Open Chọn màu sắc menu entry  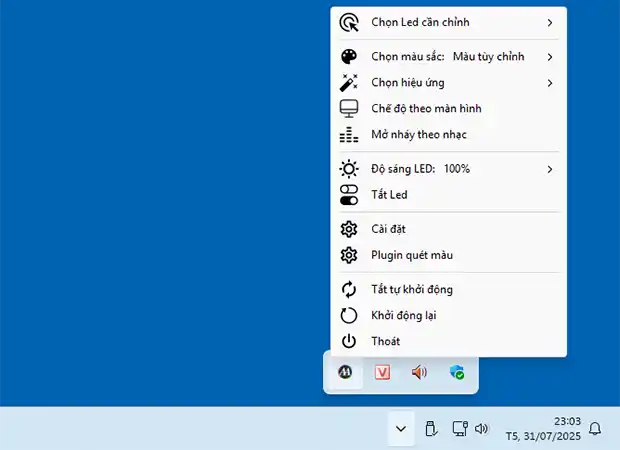(x=448, y=57)
